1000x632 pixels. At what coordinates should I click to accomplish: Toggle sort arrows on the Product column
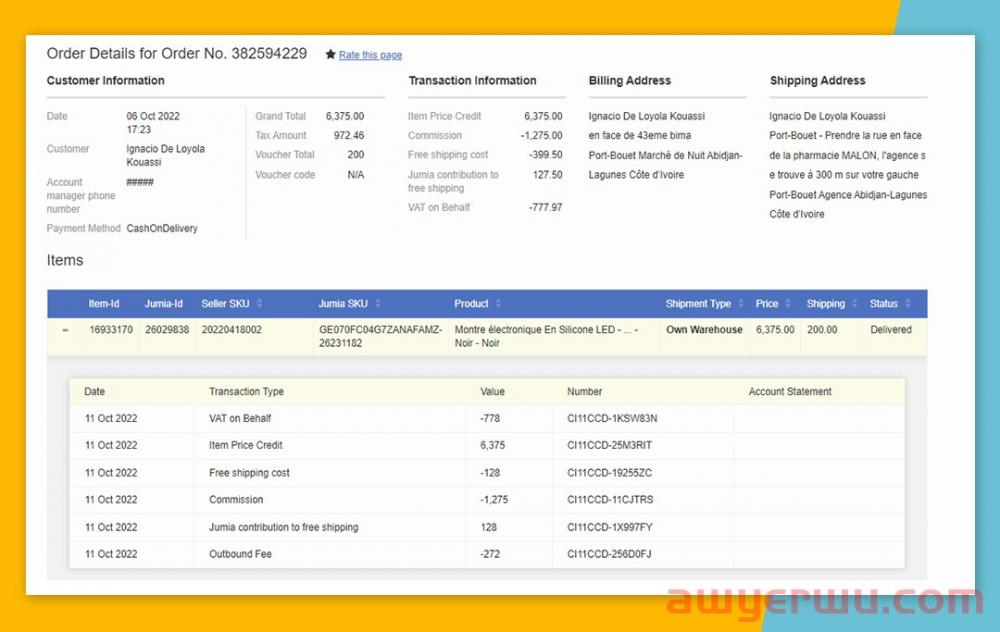pos(498,304)
